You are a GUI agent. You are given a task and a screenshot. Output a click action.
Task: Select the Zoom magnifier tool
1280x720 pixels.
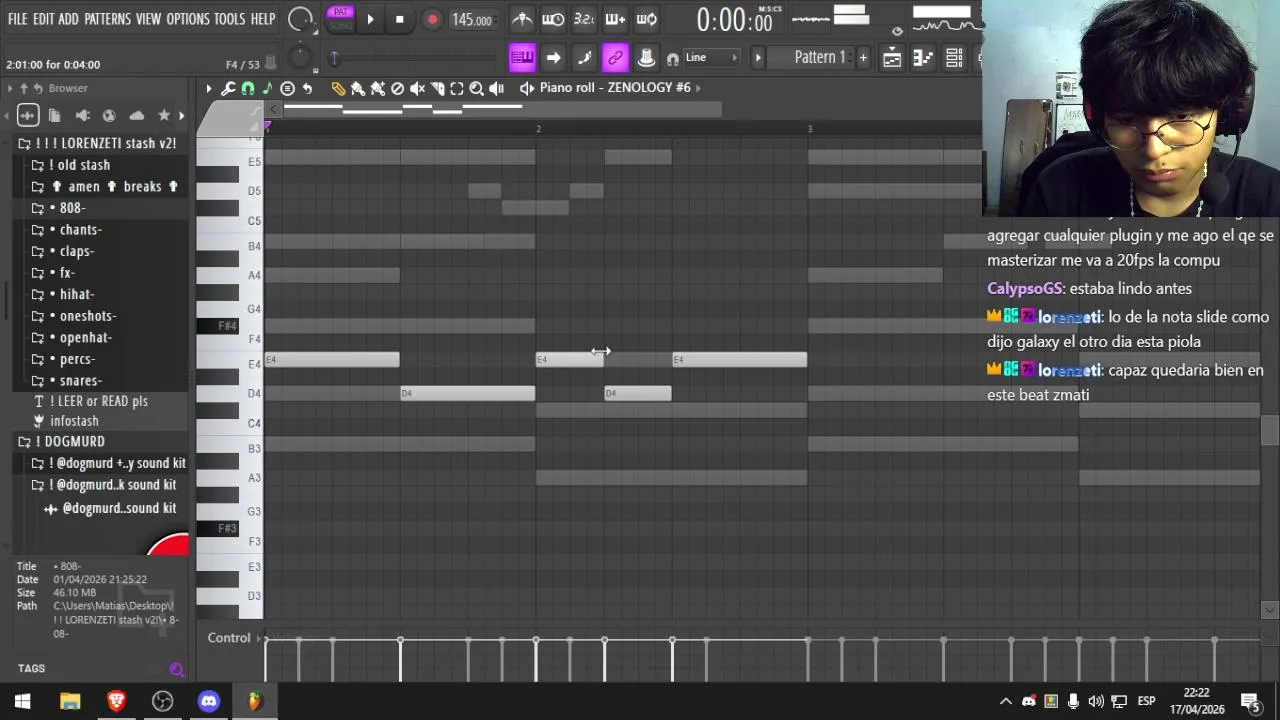pos(477,88)
